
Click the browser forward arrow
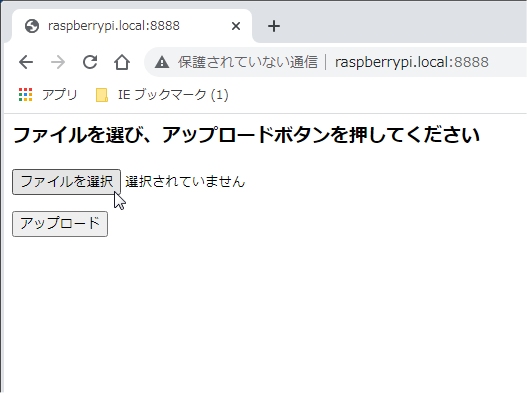click(58, 62)
